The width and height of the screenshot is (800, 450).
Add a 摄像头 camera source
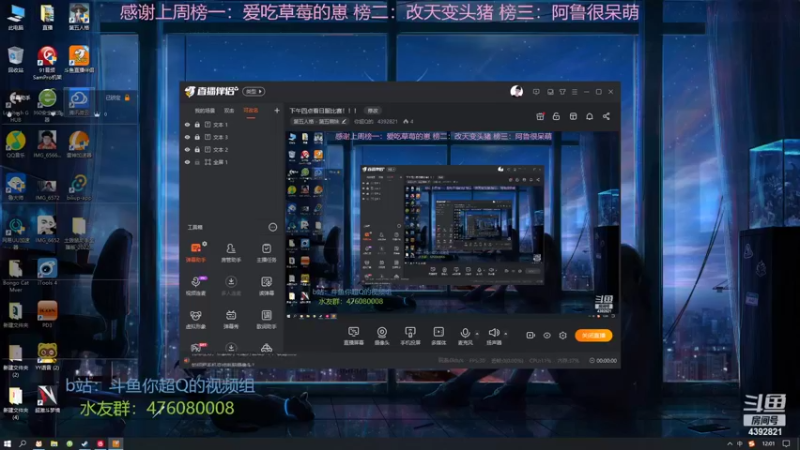pos(382,336)
